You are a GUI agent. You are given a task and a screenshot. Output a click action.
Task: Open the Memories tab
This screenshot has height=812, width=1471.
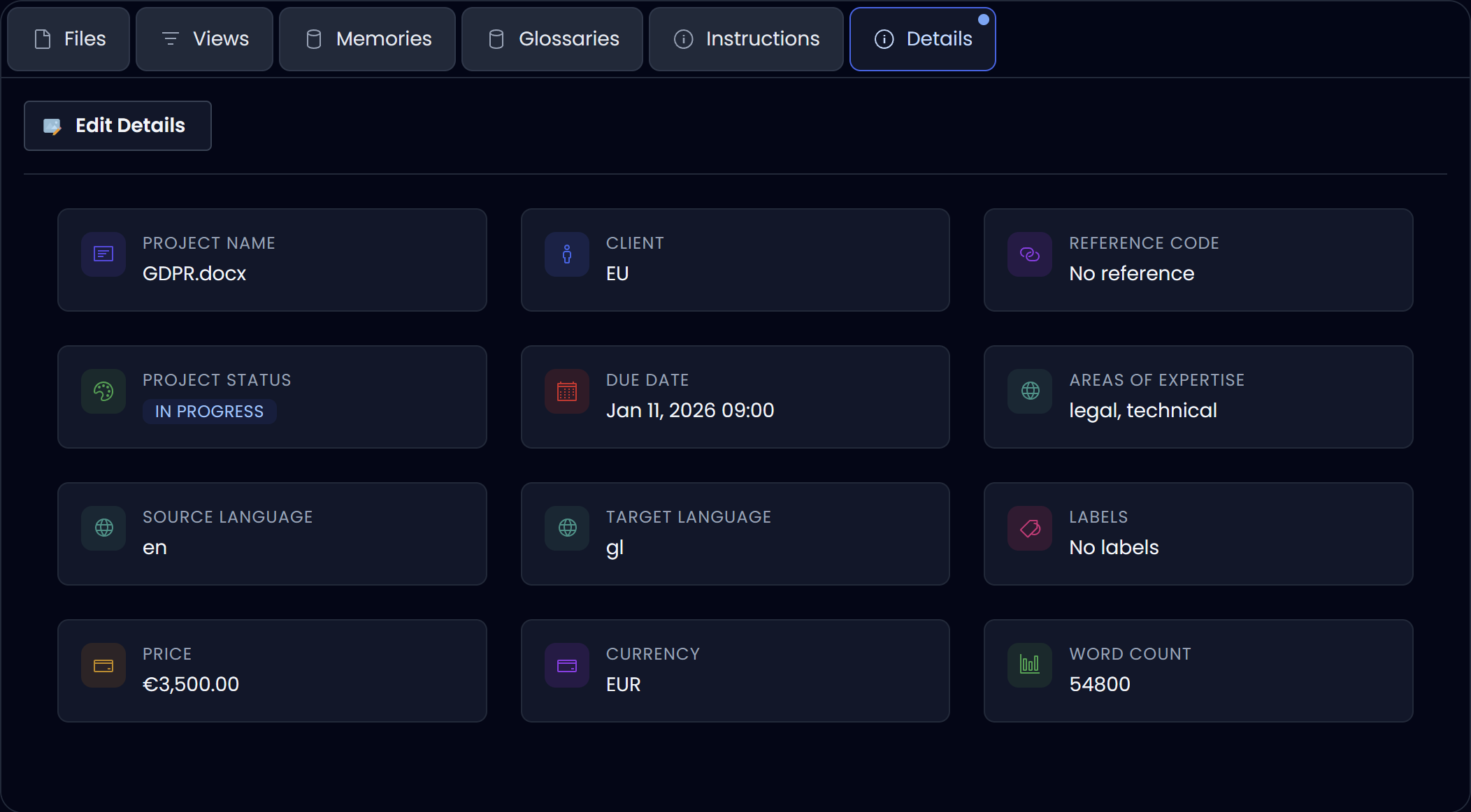[x=367, y=39]
